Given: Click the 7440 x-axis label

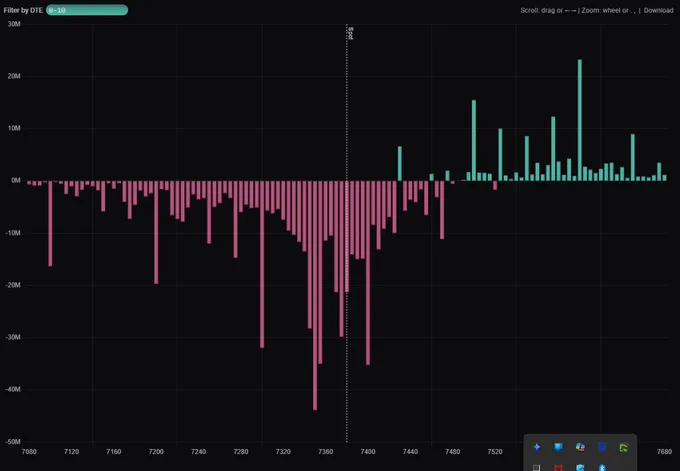Looking at the screenshot, I should [x=410, y=451].
